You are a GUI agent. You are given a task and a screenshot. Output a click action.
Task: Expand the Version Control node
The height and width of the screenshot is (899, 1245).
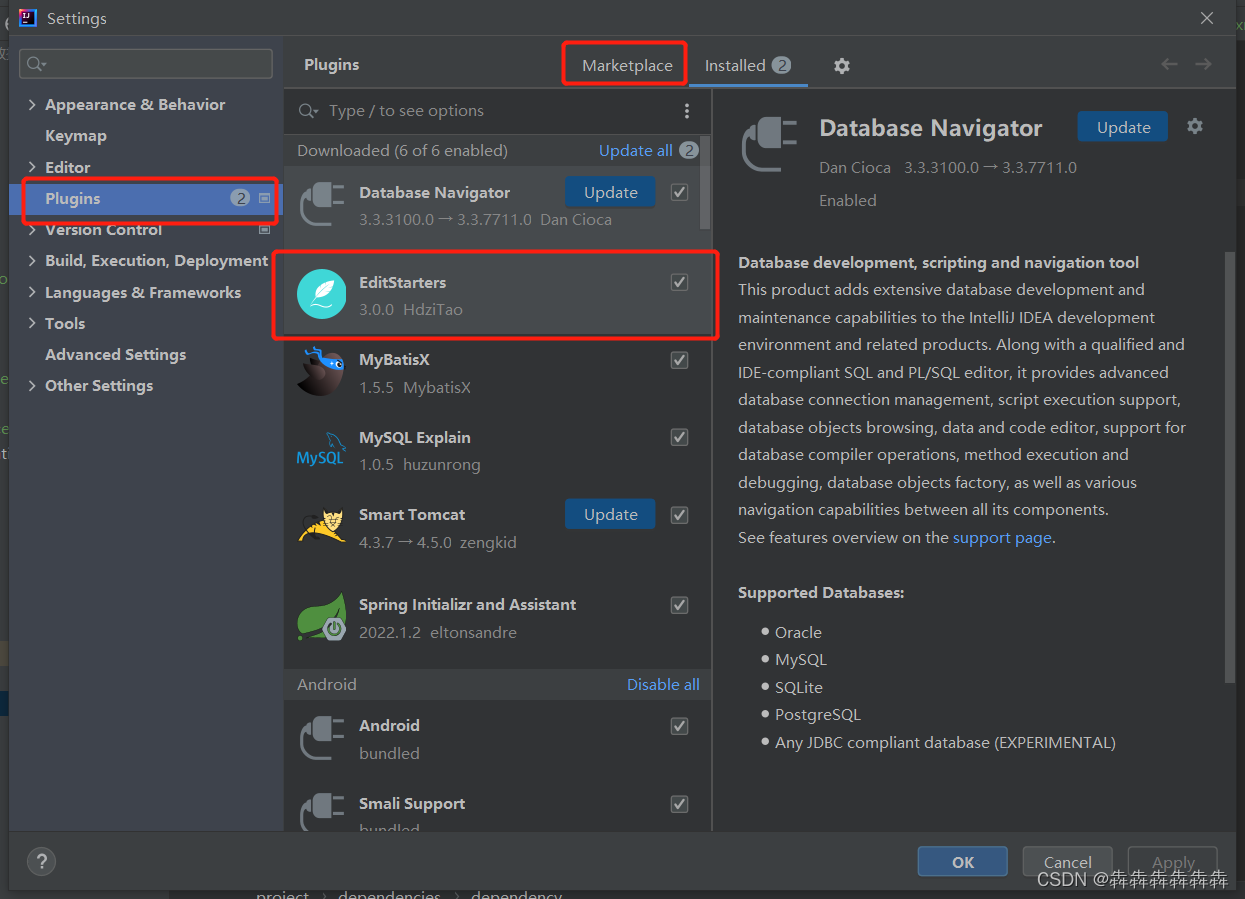click(33, 230)
